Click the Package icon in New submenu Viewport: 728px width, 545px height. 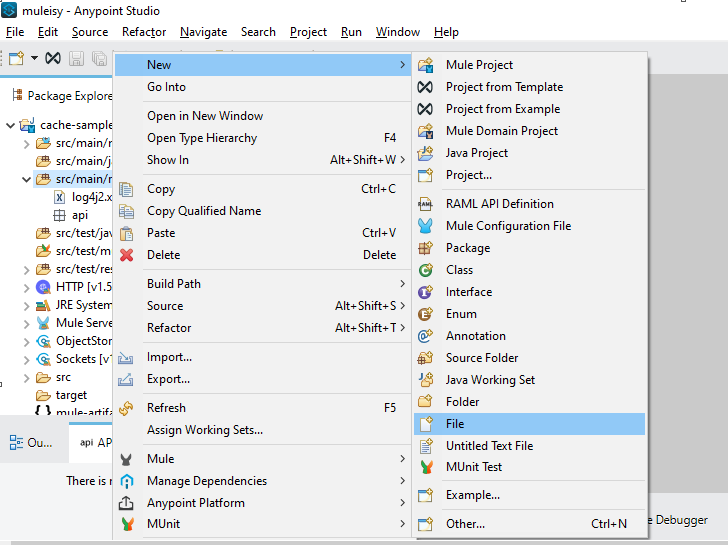(425, 248)
